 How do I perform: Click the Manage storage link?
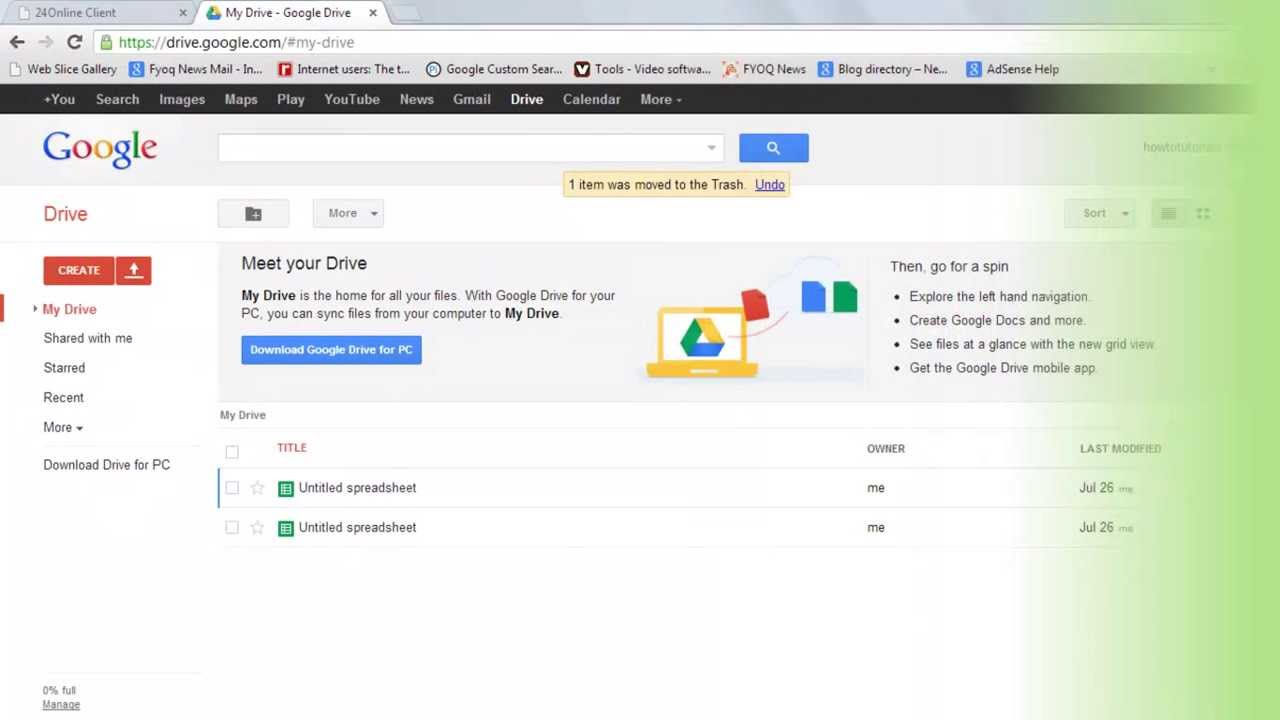pyautogui.click(x=61, y=704)
